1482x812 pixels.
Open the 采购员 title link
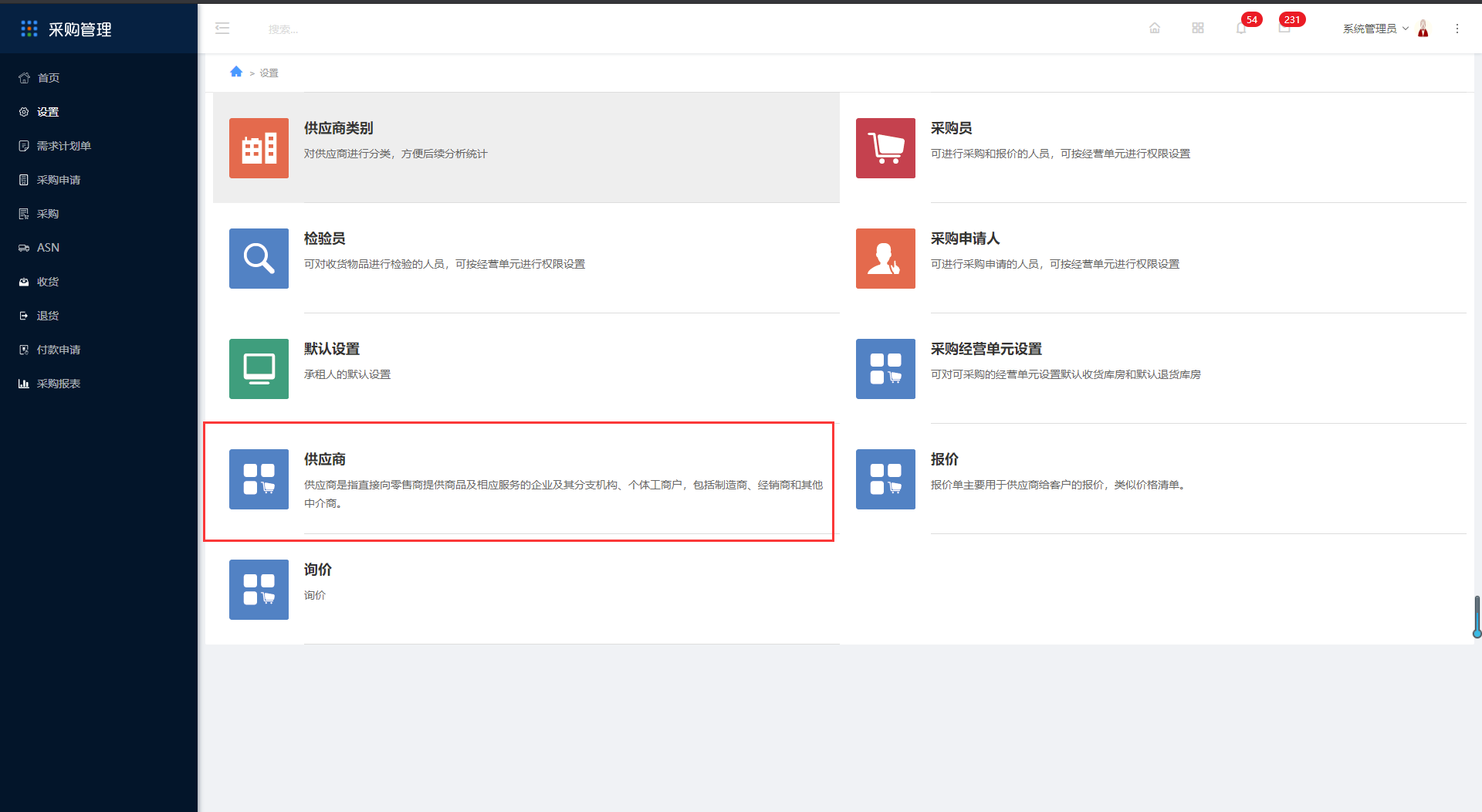(951, 128)
